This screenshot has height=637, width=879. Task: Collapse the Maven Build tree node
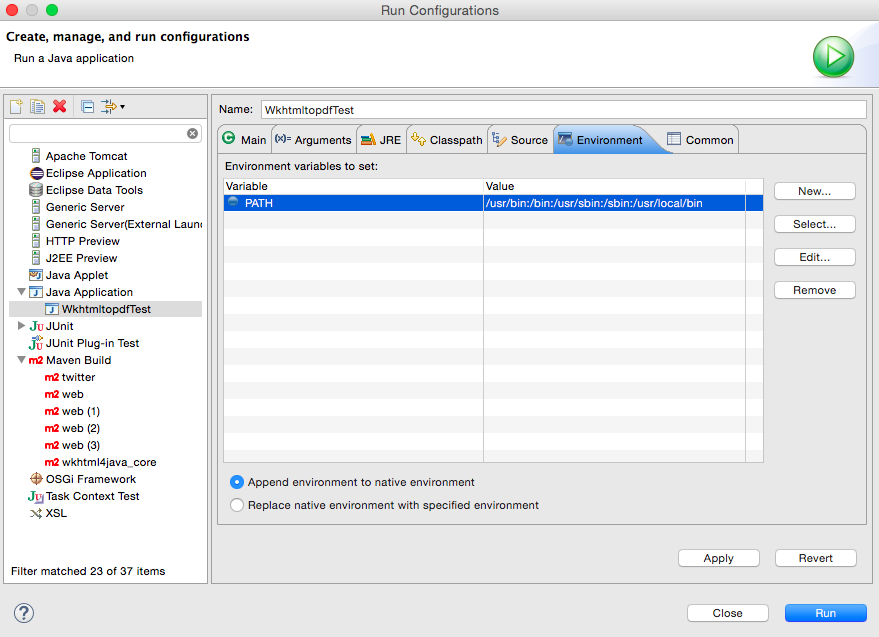[21, 360]
